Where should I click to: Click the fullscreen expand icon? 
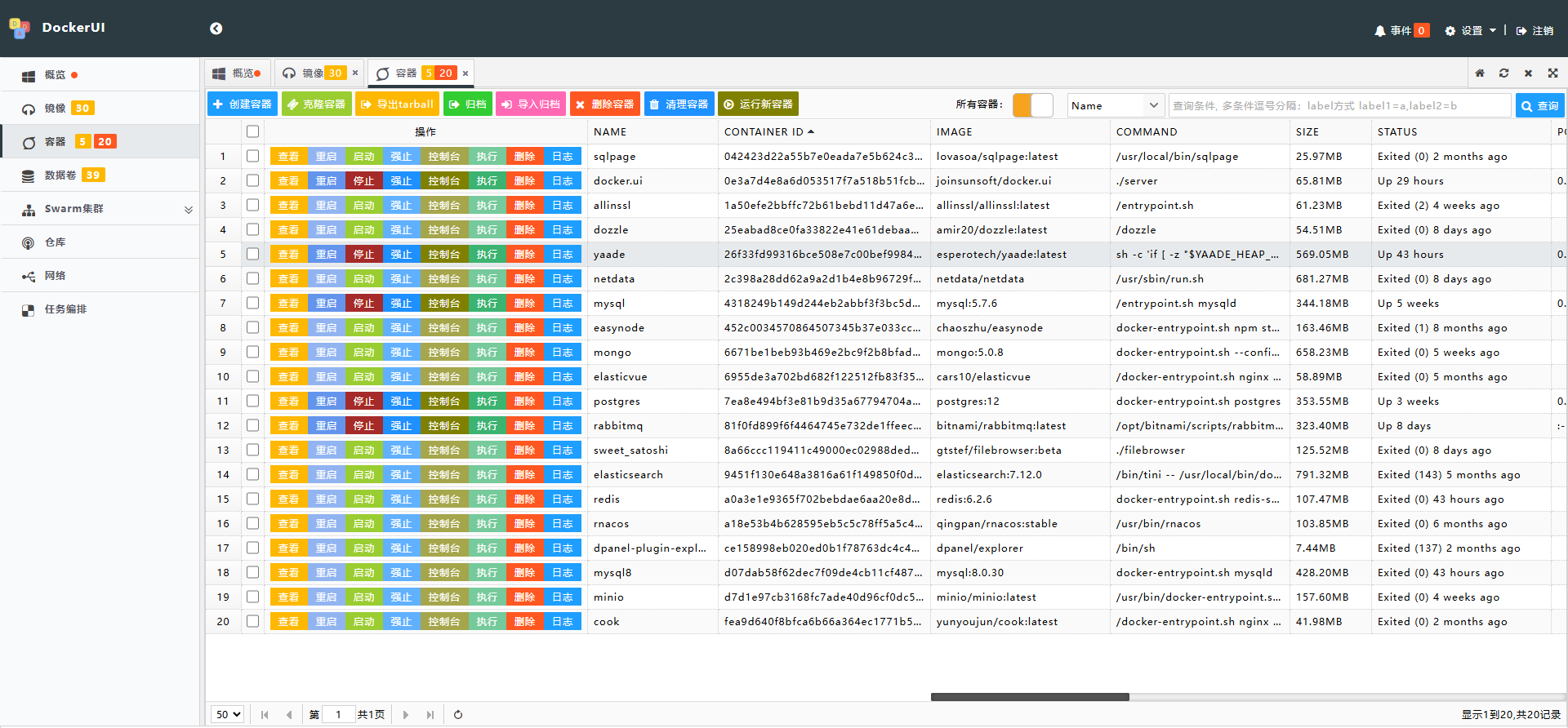(x=1552, y=73)
